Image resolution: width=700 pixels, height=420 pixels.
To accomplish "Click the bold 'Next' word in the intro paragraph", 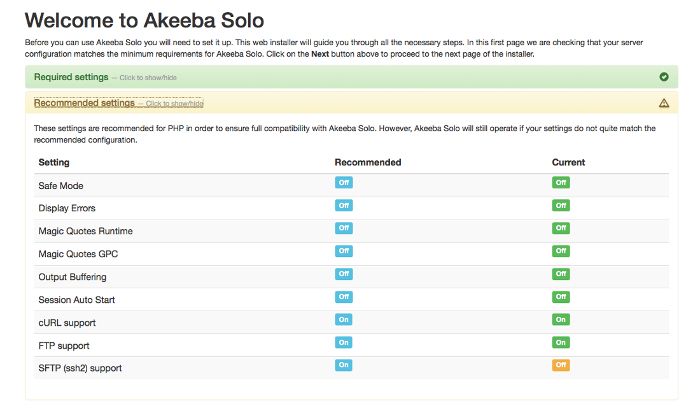I will click(x=320, y=54).
